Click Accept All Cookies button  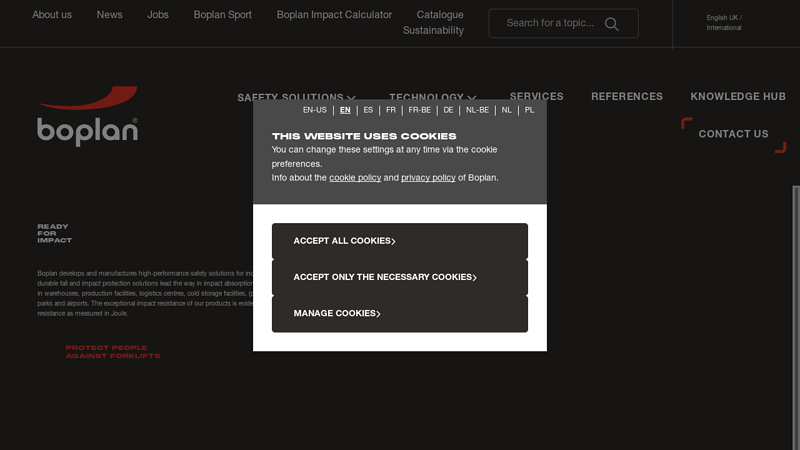[x=400, y=241]
